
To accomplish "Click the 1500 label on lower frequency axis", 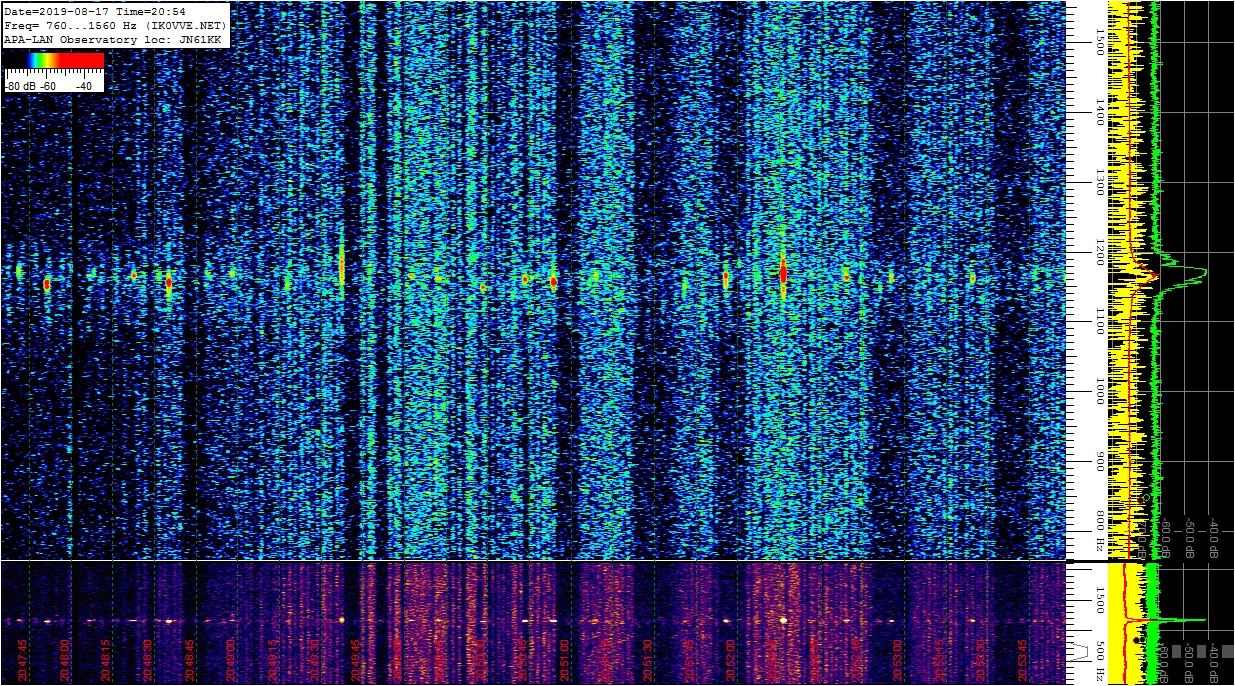I will tap(1100, 599).
